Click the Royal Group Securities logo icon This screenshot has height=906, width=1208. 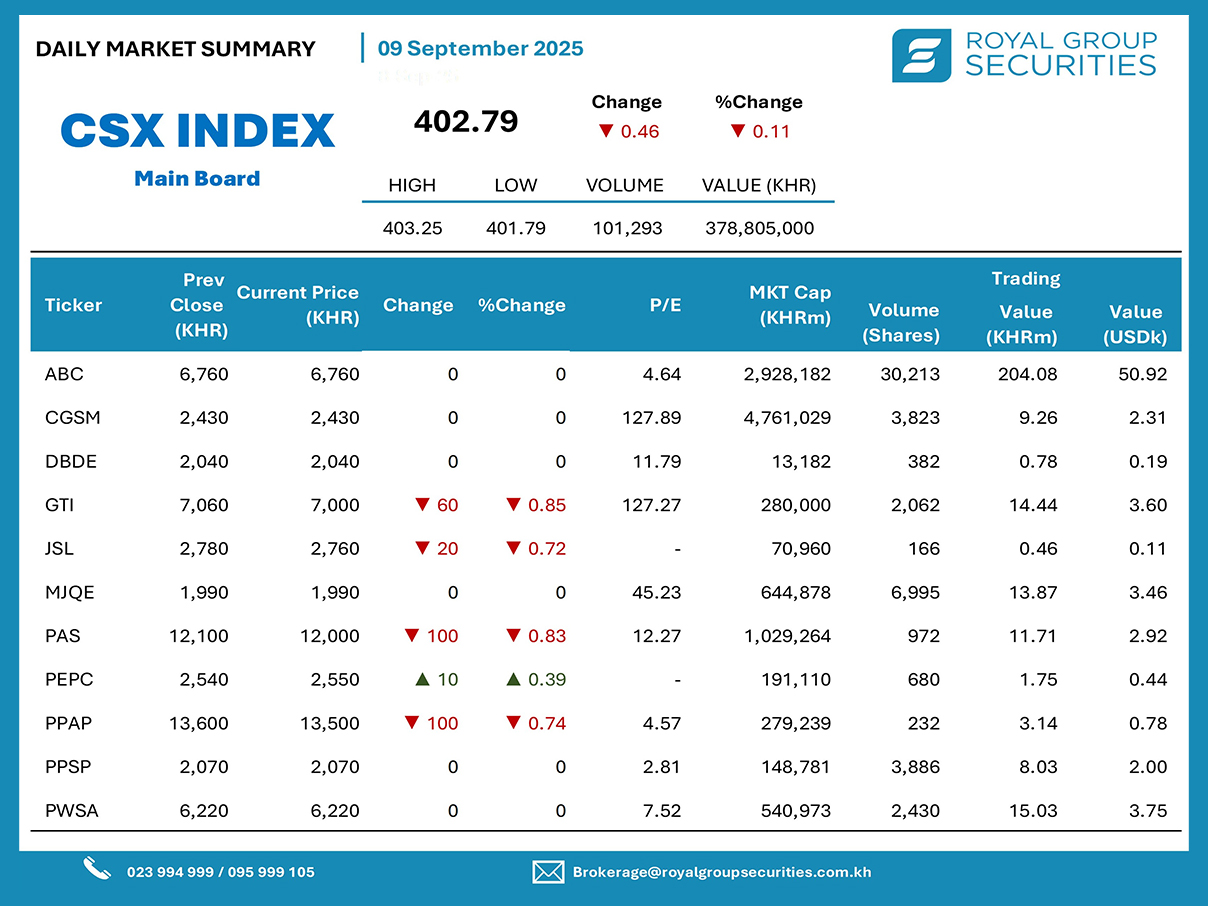point(921,55)
